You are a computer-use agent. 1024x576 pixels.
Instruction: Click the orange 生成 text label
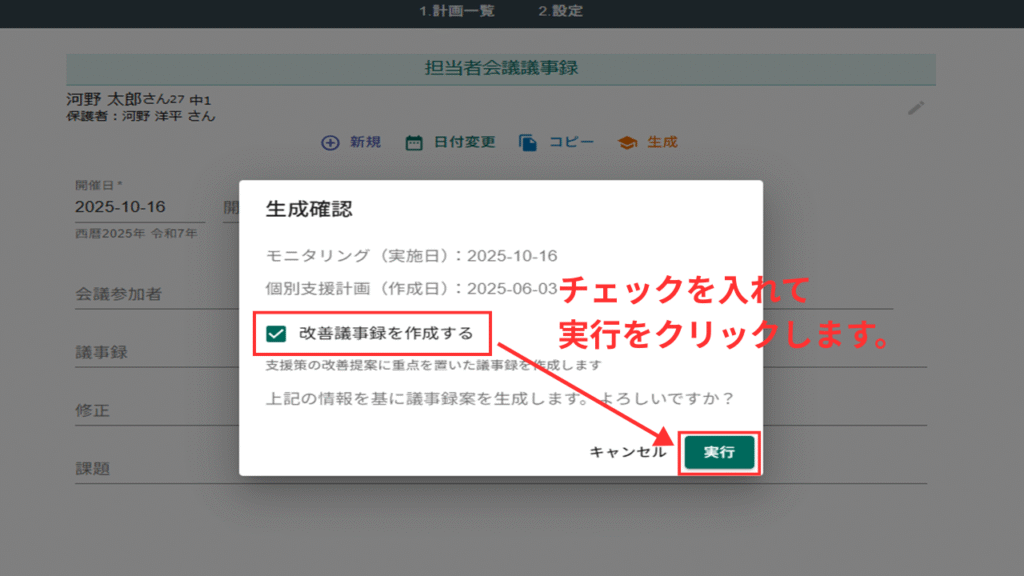click(x=662, y=143)
